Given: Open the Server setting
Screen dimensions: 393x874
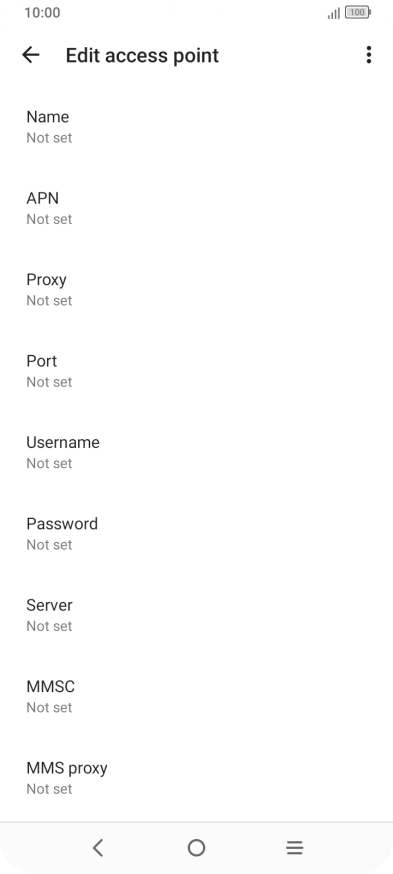Looking at the screenshot, I should coord(196,615).
